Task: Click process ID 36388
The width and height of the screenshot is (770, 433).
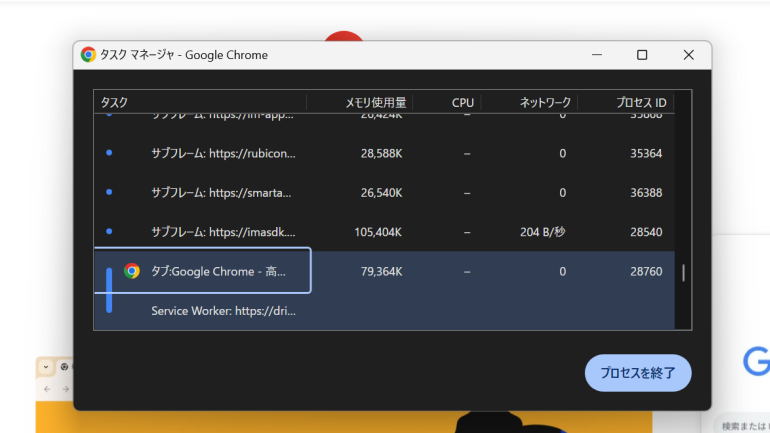Action: [x=646, y=193]
